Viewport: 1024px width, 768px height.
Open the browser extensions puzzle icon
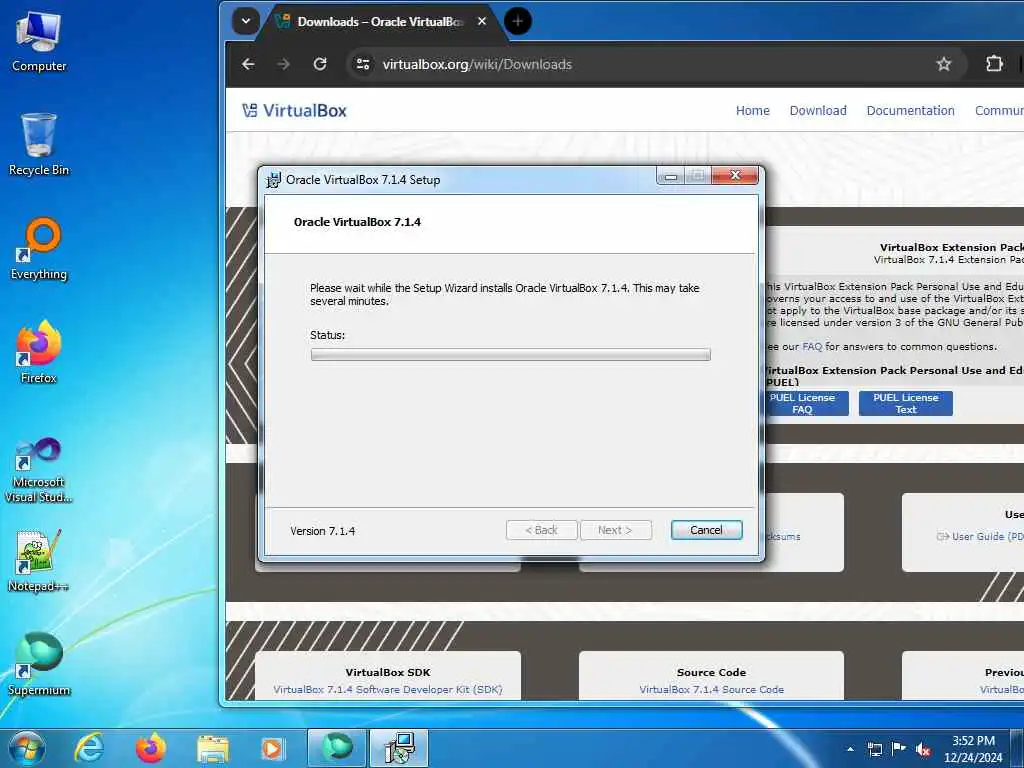click(x=994, y=64)
